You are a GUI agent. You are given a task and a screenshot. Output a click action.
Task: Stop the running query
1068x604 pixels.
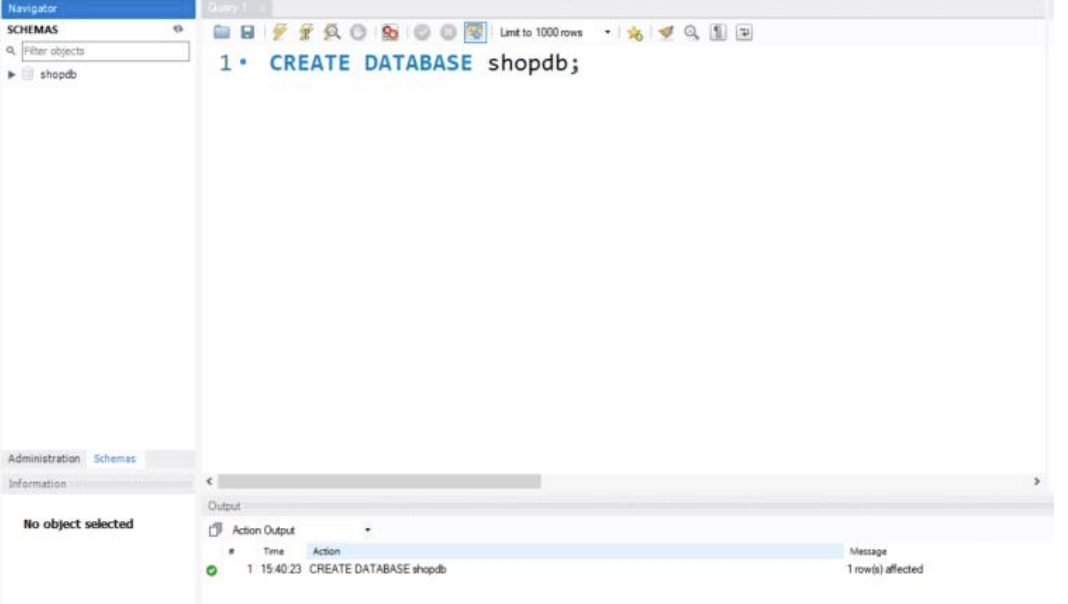click(x=358, y=32)
